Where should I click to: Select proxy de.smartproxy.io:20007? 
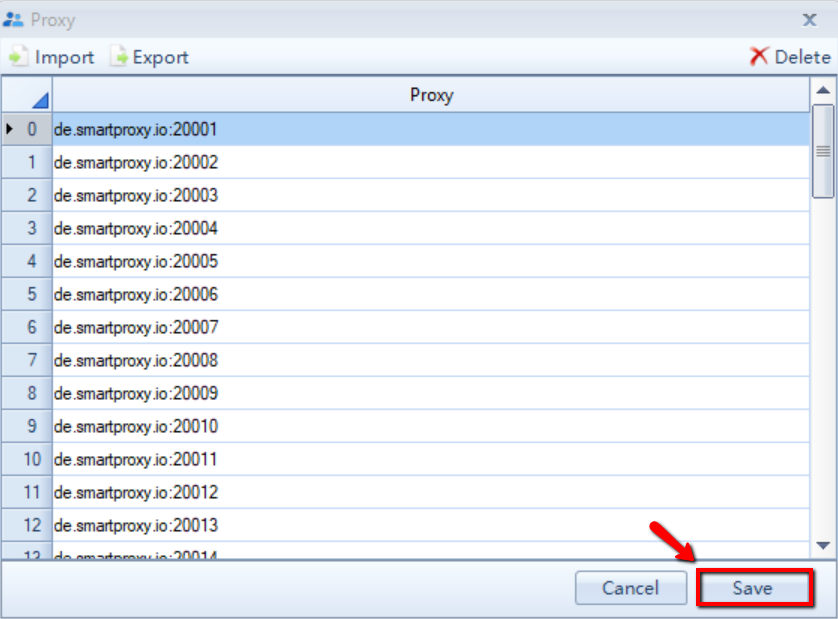tap(431, 327)
